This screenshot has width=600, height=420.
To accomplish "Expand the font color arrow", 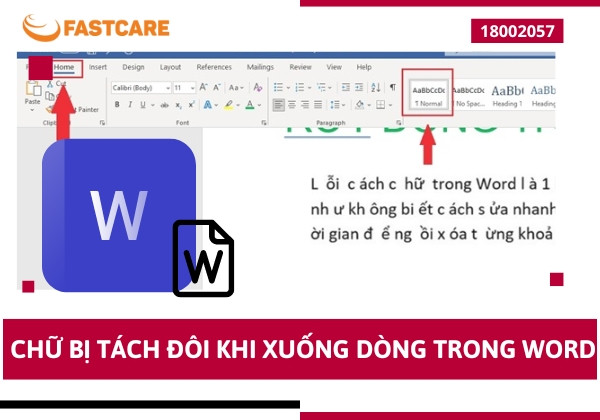I will click(259, 105).
